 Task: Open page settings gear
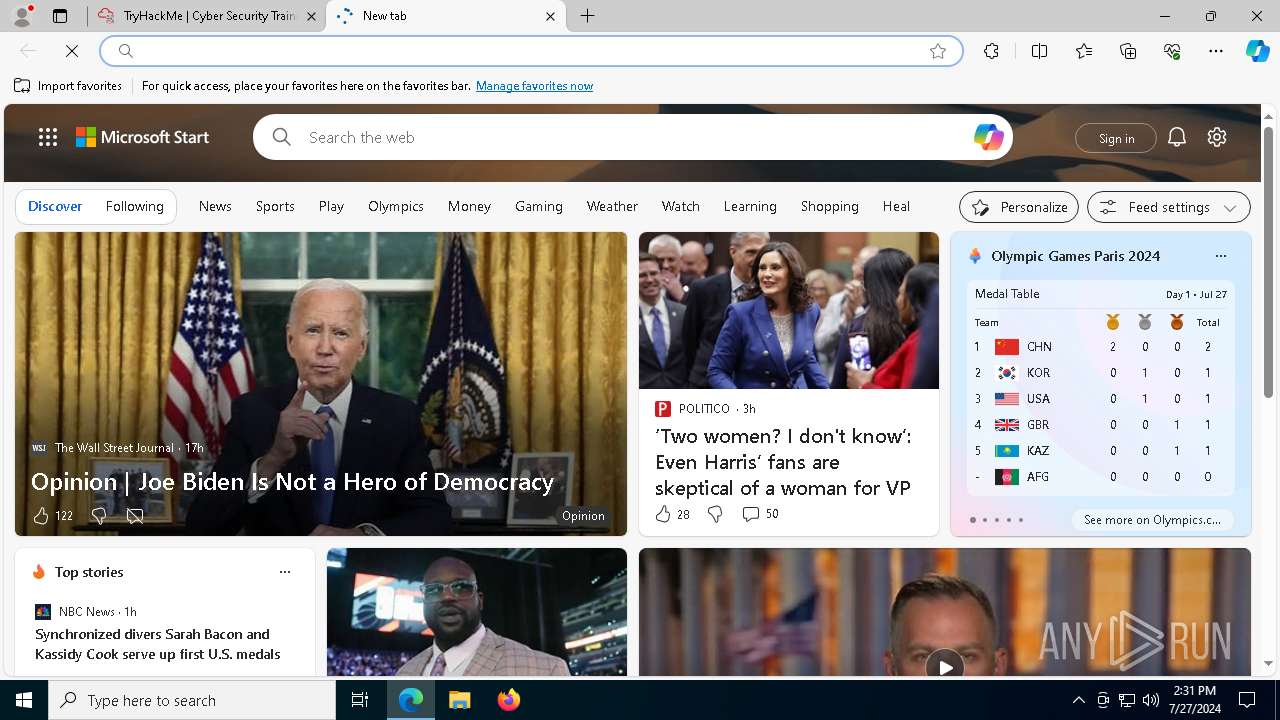[1217, 137]
